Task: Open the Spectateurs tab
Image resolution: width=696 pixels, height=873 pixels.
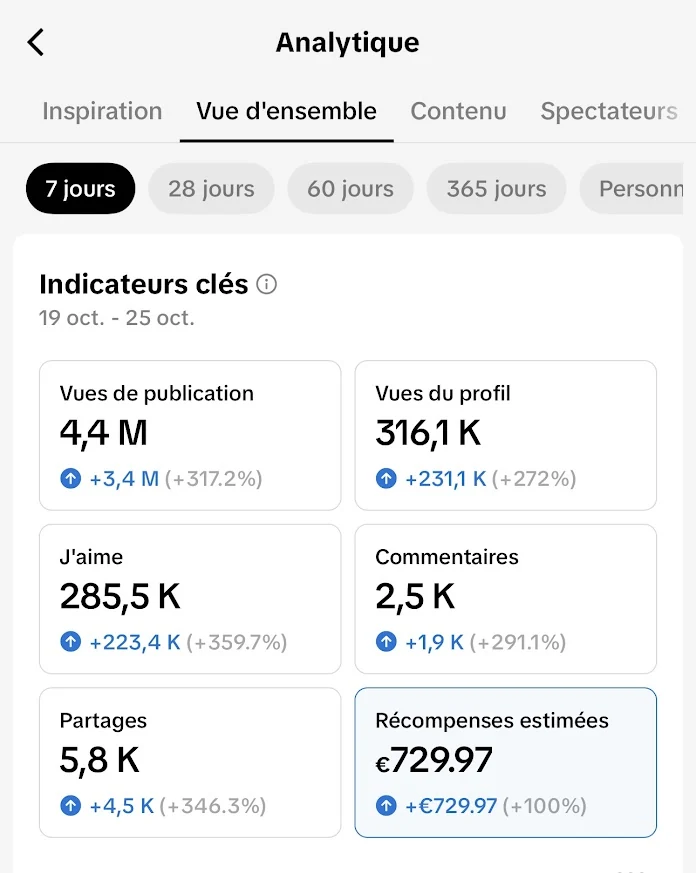Action: [x=609, y=111]
